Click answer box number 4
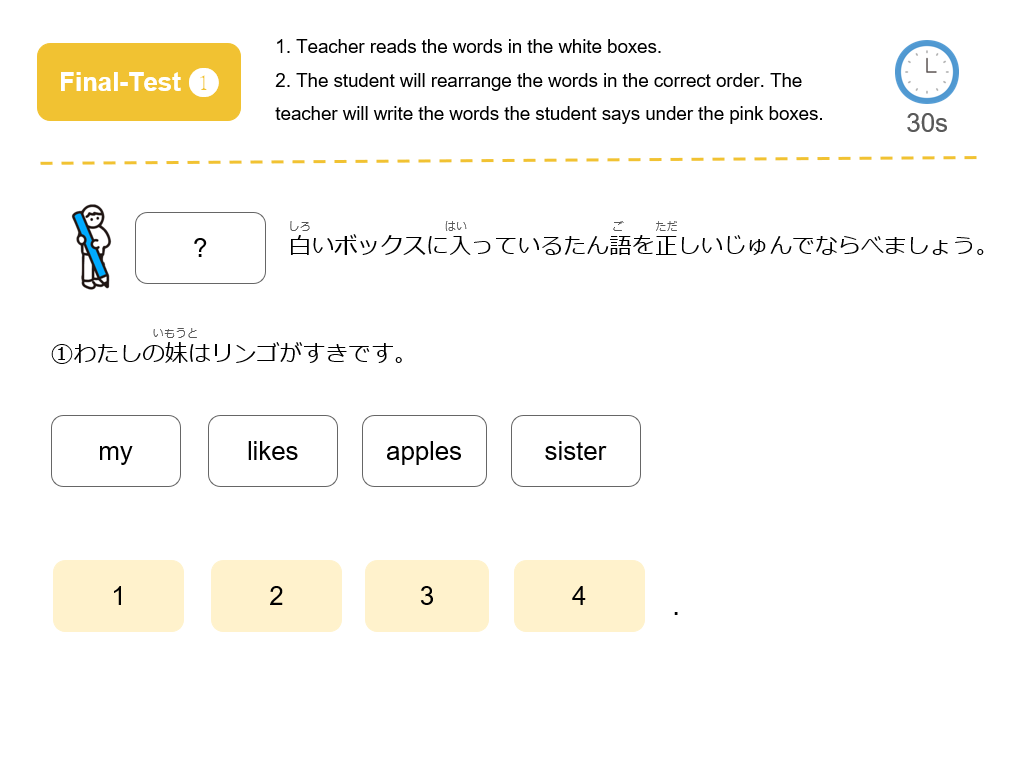The height and width of the screenshot is (771, 1024). pos(579,596)
